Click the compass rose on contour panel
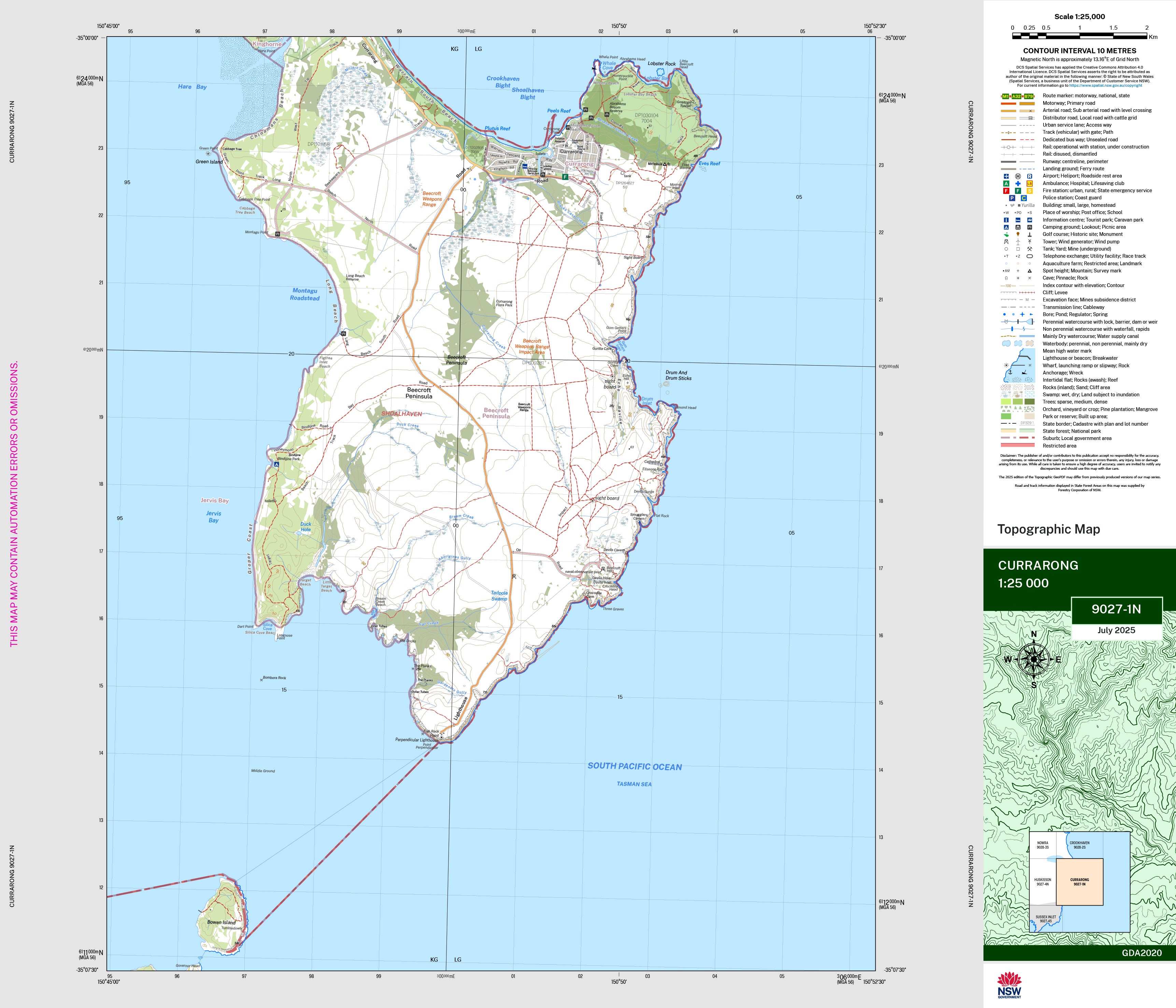 tap(1034, 659)
